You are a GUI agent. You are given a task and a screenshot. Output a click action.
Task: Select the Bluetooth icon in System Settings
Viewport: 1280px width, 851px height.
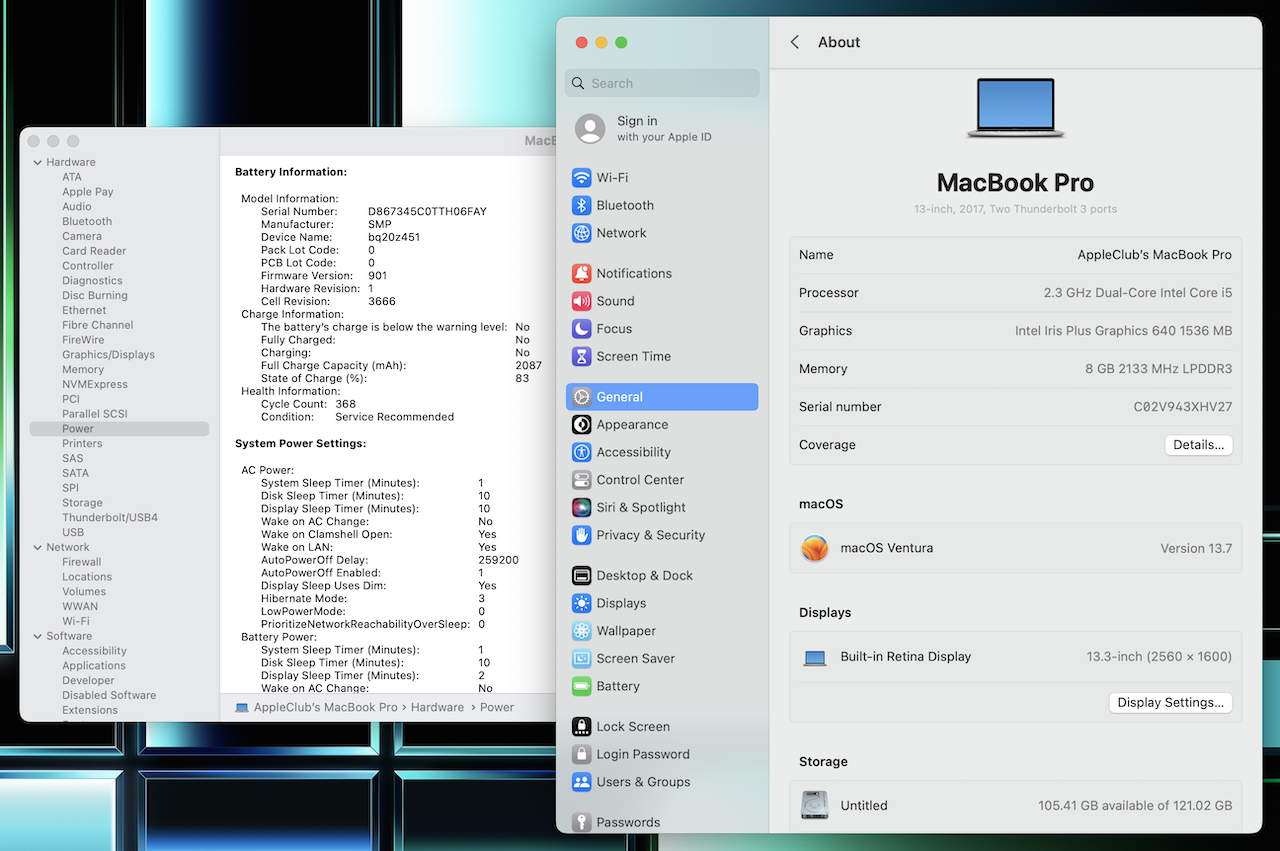click(581, 205)
